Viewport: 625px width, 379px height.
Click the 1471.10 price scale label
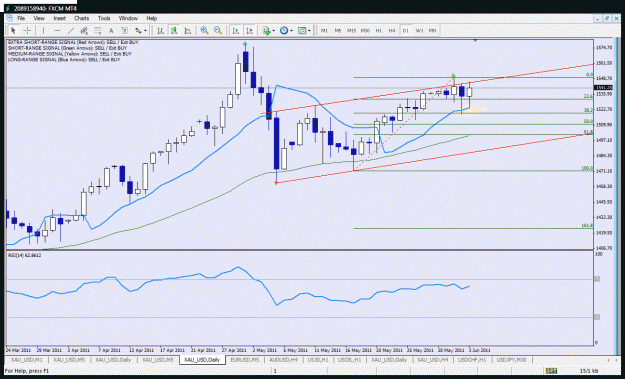pyautogui.click(x=605, y=171)
